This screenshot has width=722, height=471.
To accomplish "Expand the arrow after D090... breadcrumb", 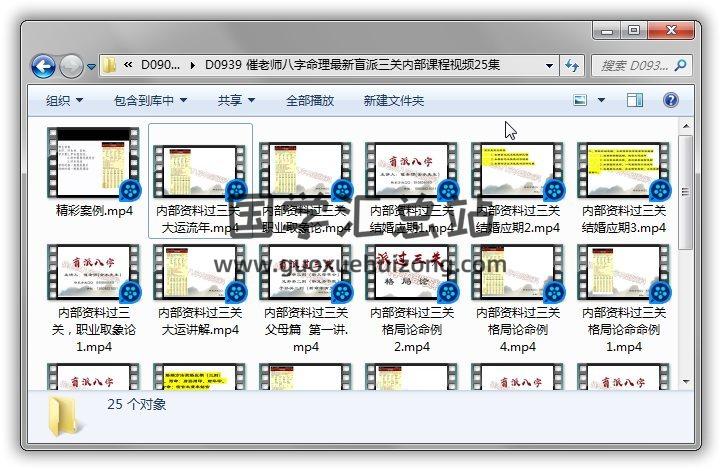I will [192, 65].
